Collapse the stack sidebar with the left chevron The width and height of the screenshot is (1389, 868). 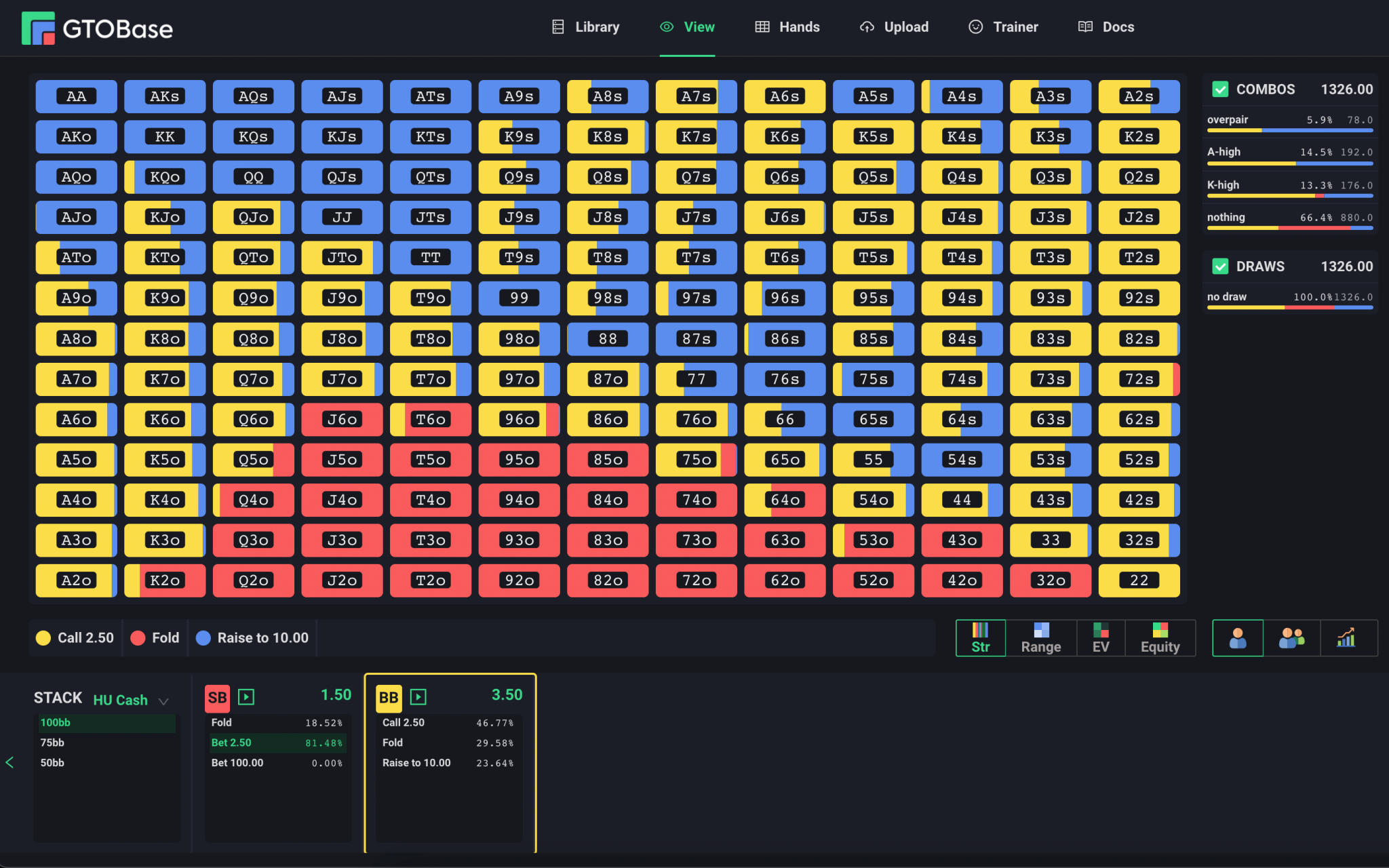[10, 762]
